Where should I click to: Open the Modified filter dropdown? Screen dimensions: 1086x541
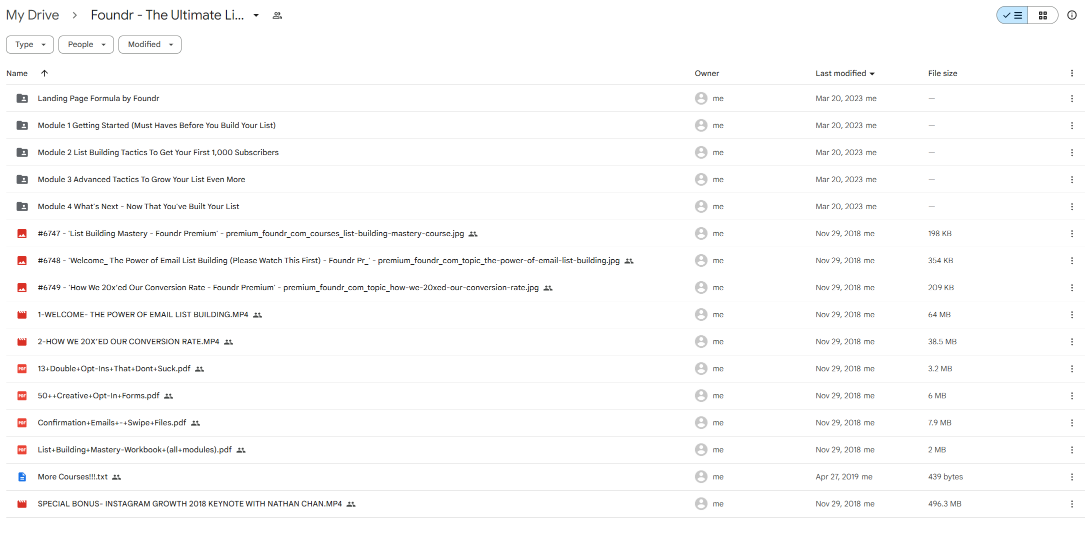[x=150, y=44]
